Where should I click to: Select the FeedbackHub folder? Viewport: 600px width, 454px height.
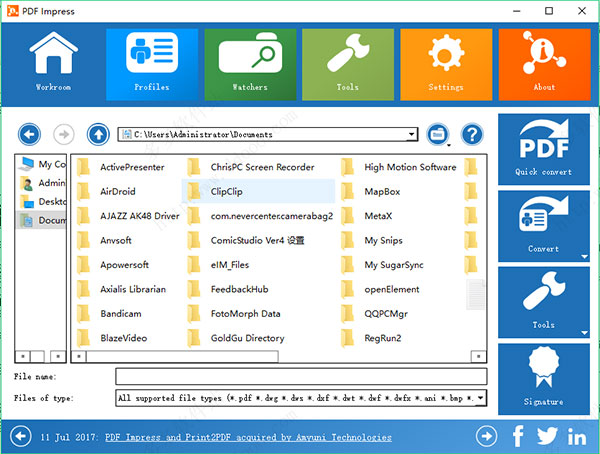click(228, 289)
